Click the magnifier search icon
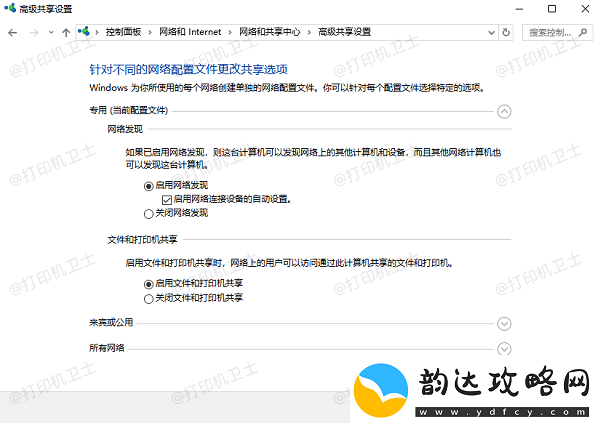600x423 pixels. click(583, 32)
